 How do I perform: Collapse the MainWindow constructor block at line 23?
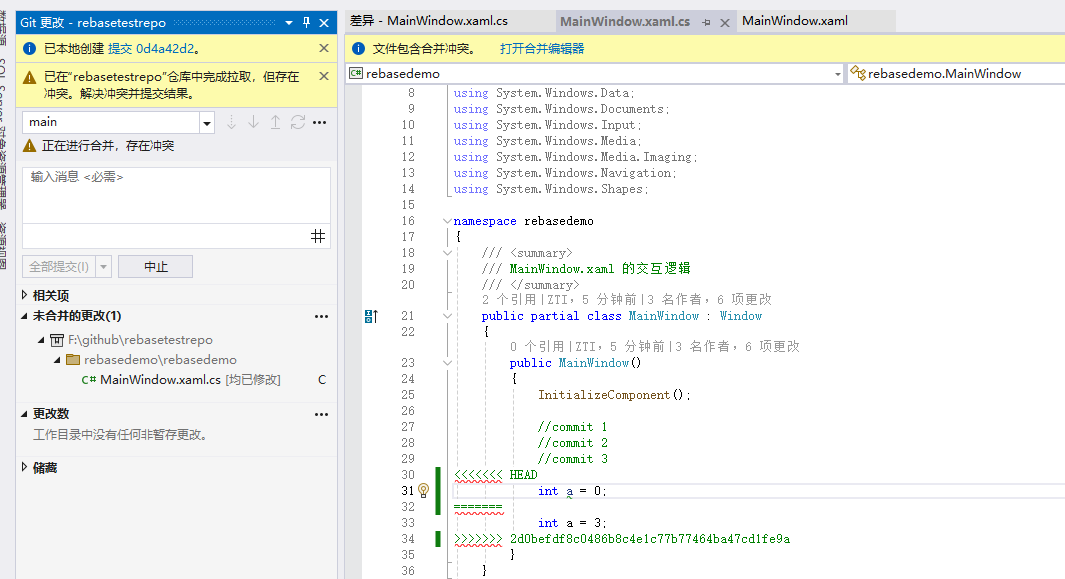[447, 363]
